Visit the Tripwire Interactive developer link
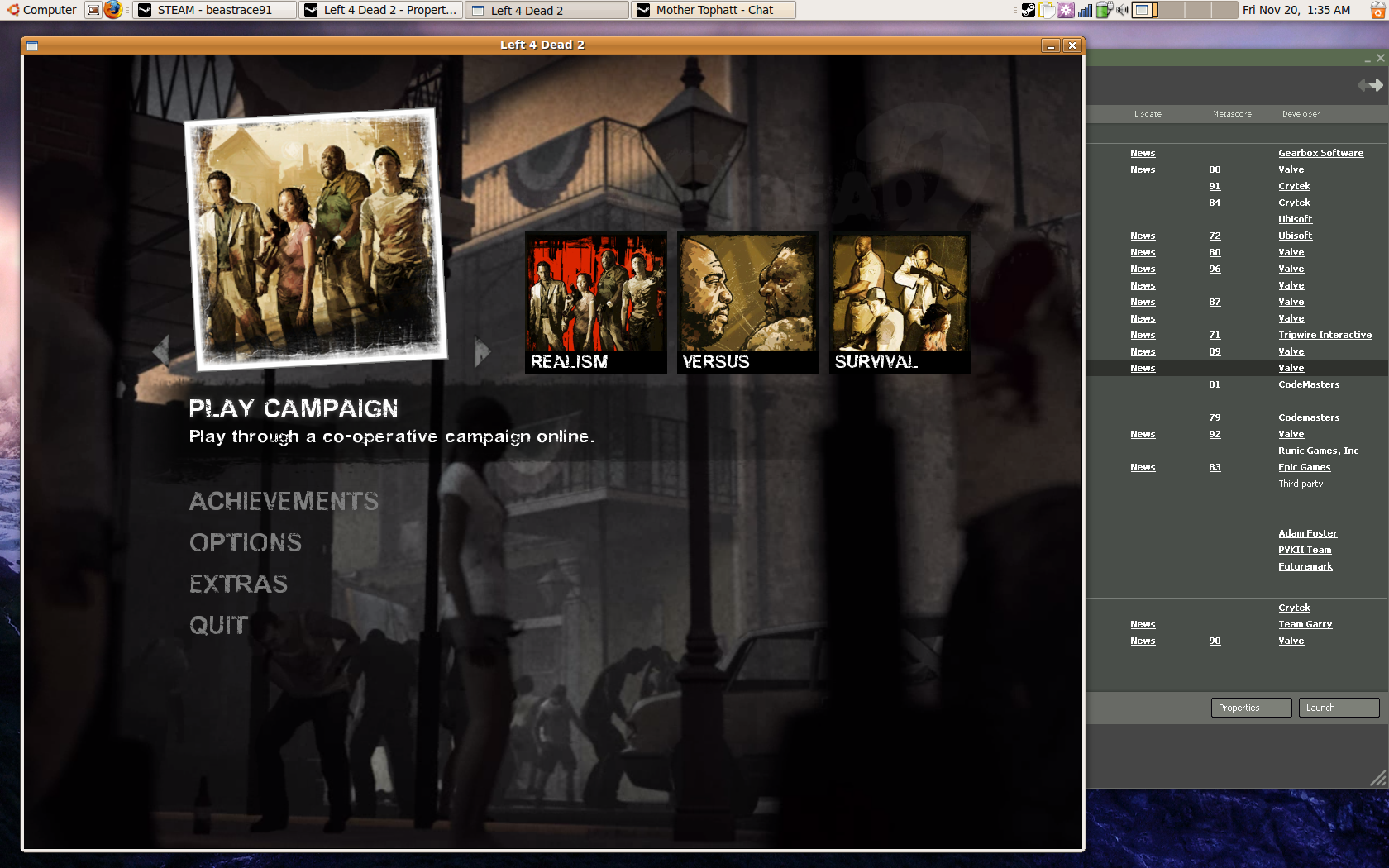The image size is (1389, 868). (1325, 335)
